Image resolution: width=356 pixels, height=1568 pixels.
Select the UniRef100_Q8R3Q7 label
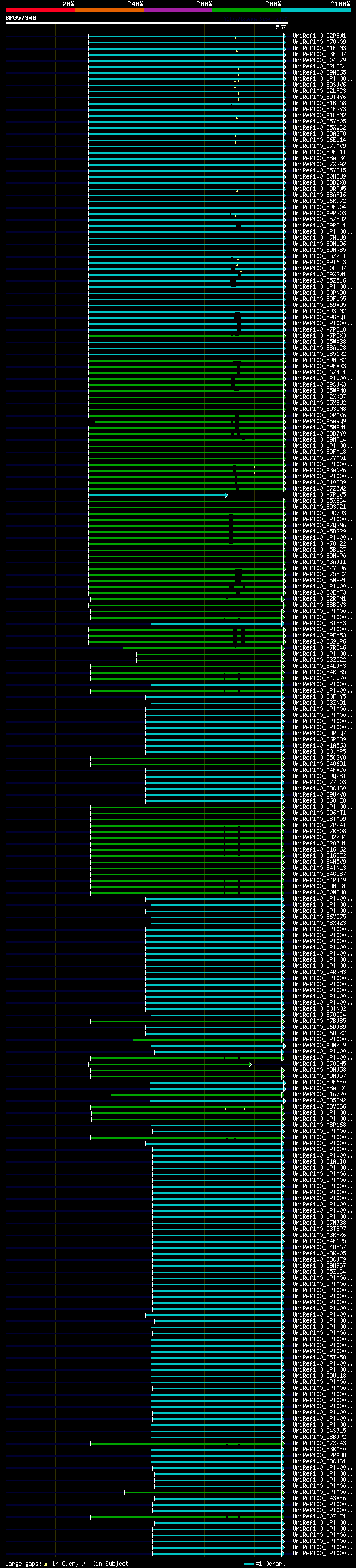[x=319, y=734]
